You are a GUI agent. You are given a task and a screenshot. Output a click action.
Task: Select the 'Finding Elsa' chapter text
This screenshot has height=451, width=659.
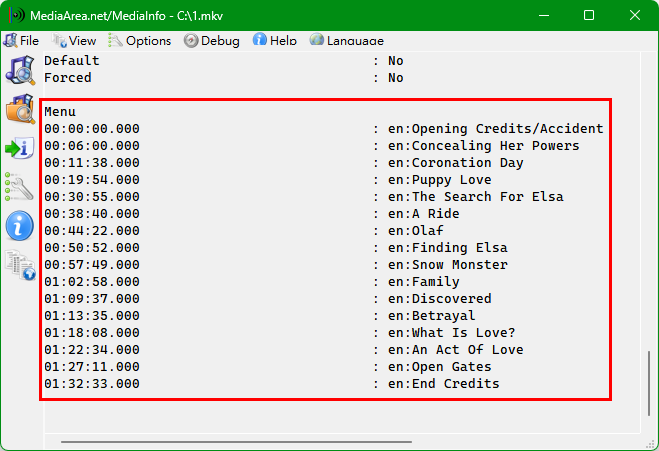pyautogui.click(x=459, y=248)
